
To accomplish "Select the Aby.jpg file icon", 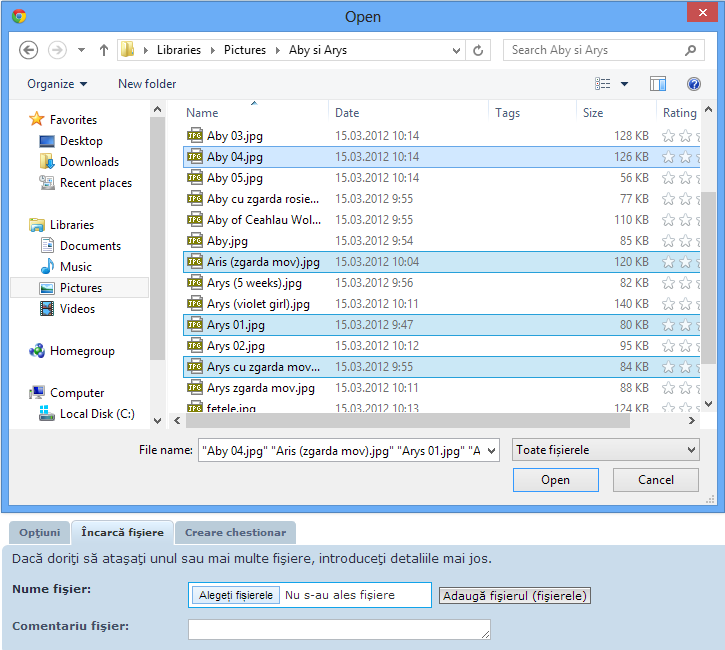I will coord(195,241).
